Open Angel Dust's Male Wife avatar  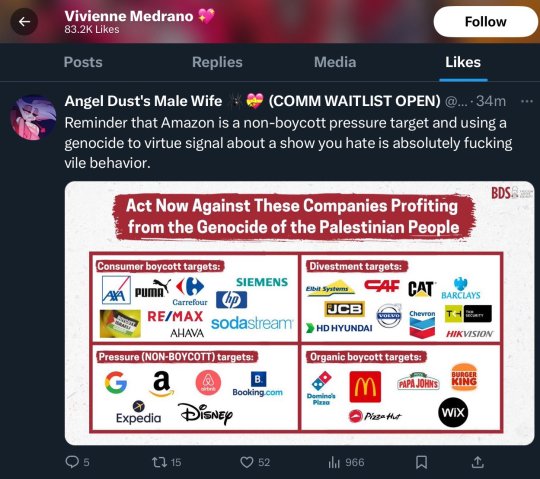pyautogui.click(x=33, y=118)
